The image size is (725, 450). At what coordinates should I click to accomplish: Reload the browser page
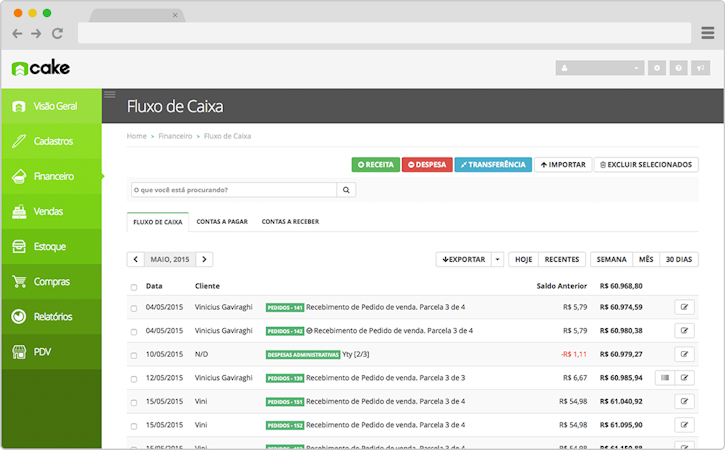pyautogui.click(x=57, y=33)
